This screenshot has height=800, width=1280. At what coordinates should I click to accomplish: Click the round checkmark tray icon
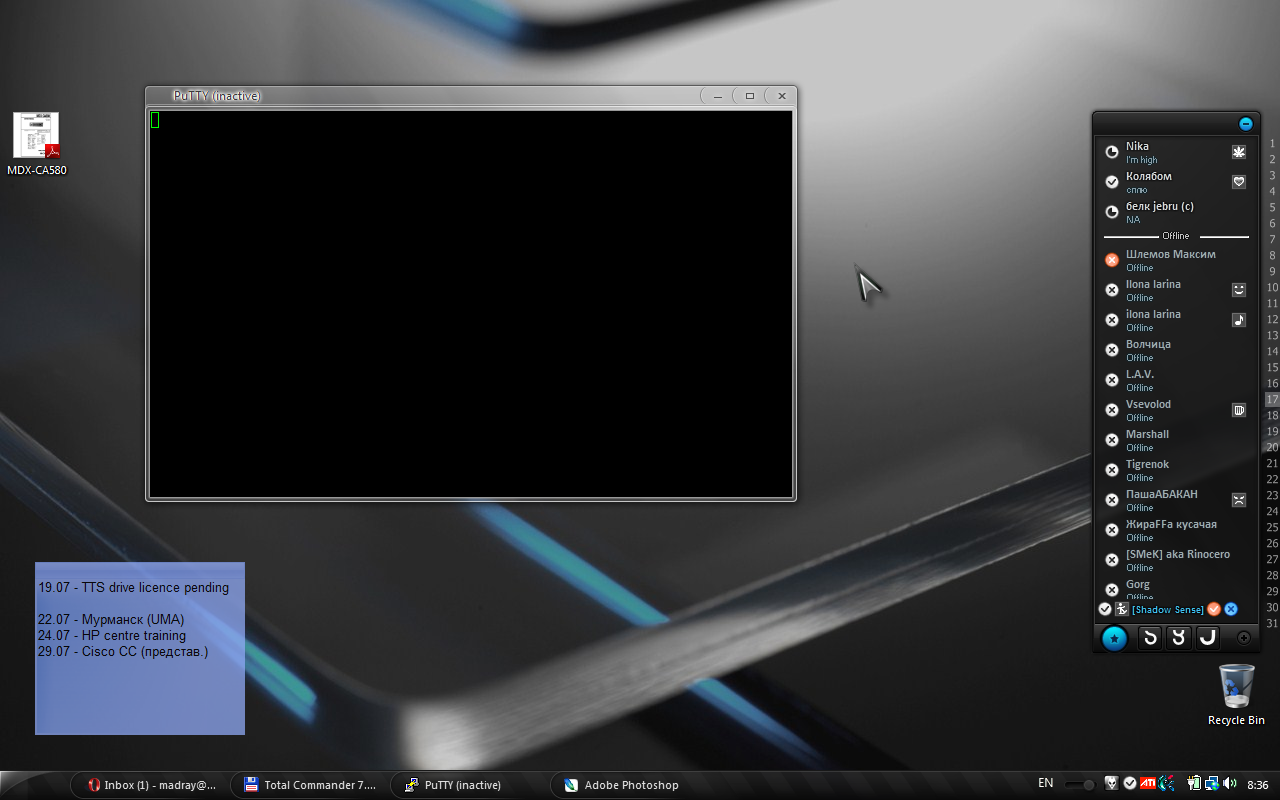pos(1130,783)
